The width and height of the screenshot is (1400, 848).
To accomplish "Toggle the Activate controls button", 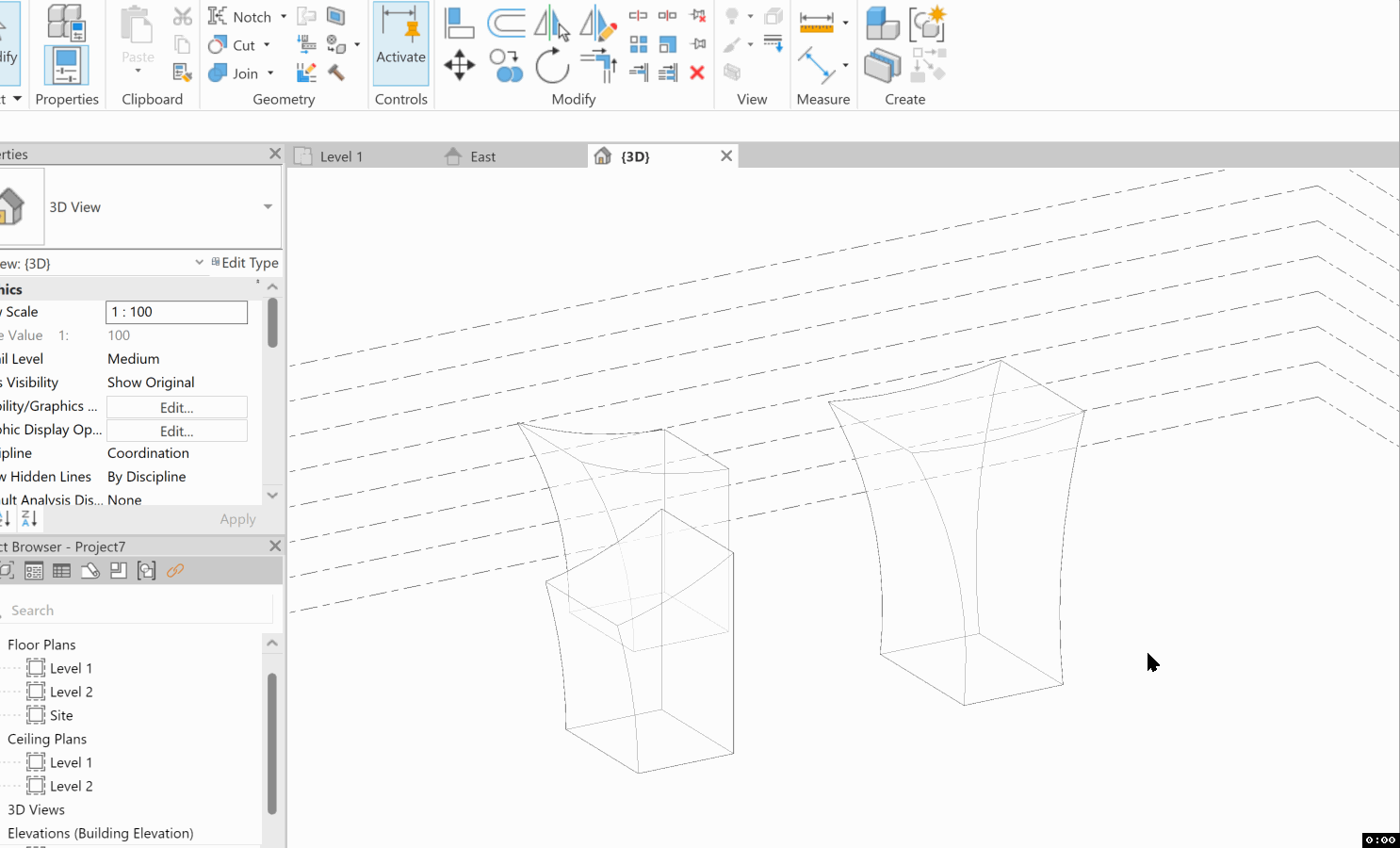I will pyautogui.click(x=400, y=42).
